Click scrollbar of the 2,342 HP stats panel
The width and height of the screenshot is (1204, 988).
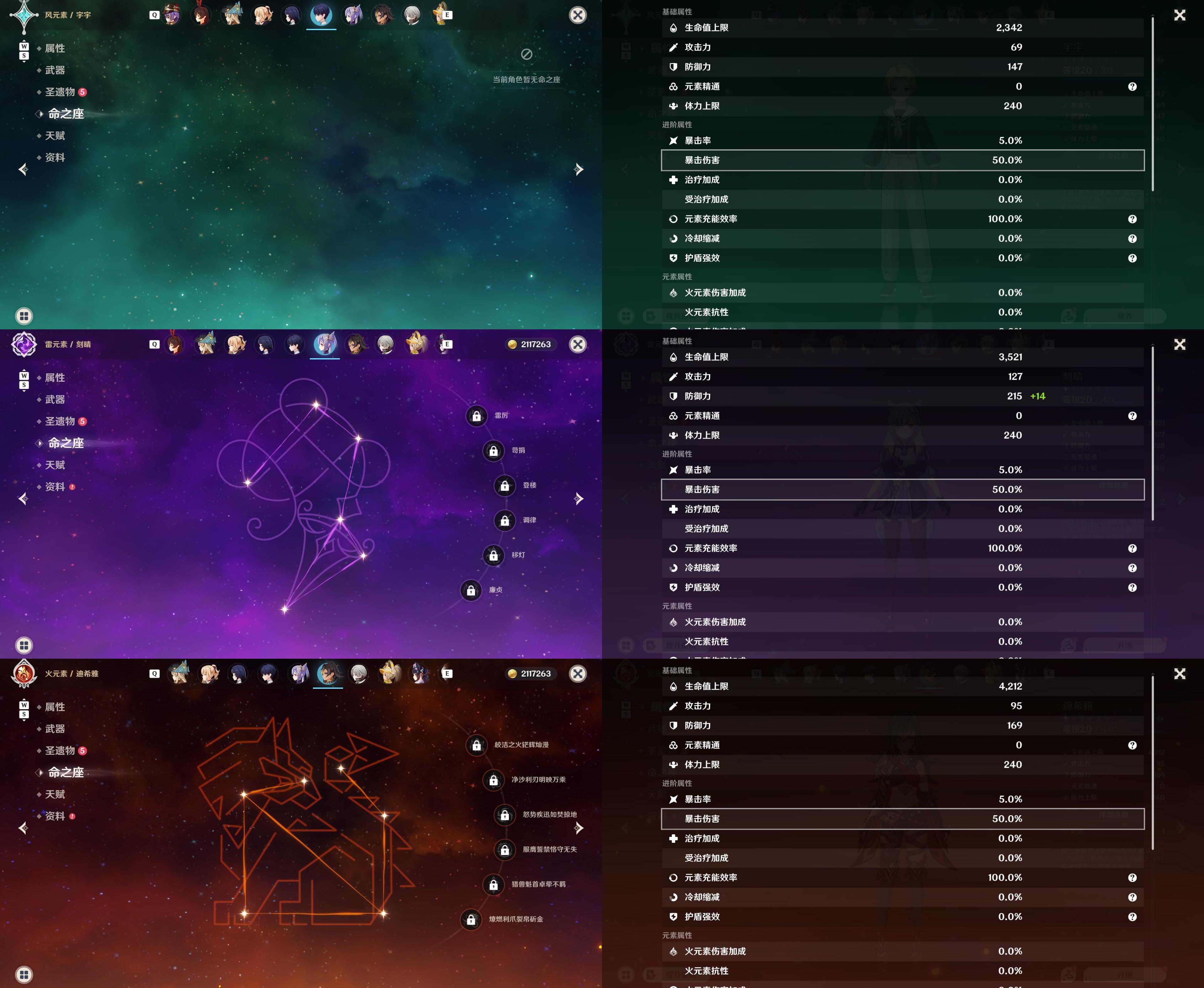[1153, 104]
